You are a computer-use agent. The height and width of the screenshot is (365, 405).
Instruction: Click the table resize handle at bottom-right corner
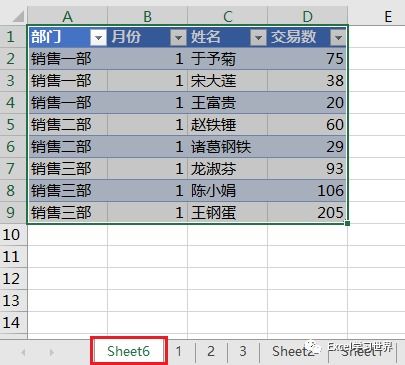tap(347, 223)
